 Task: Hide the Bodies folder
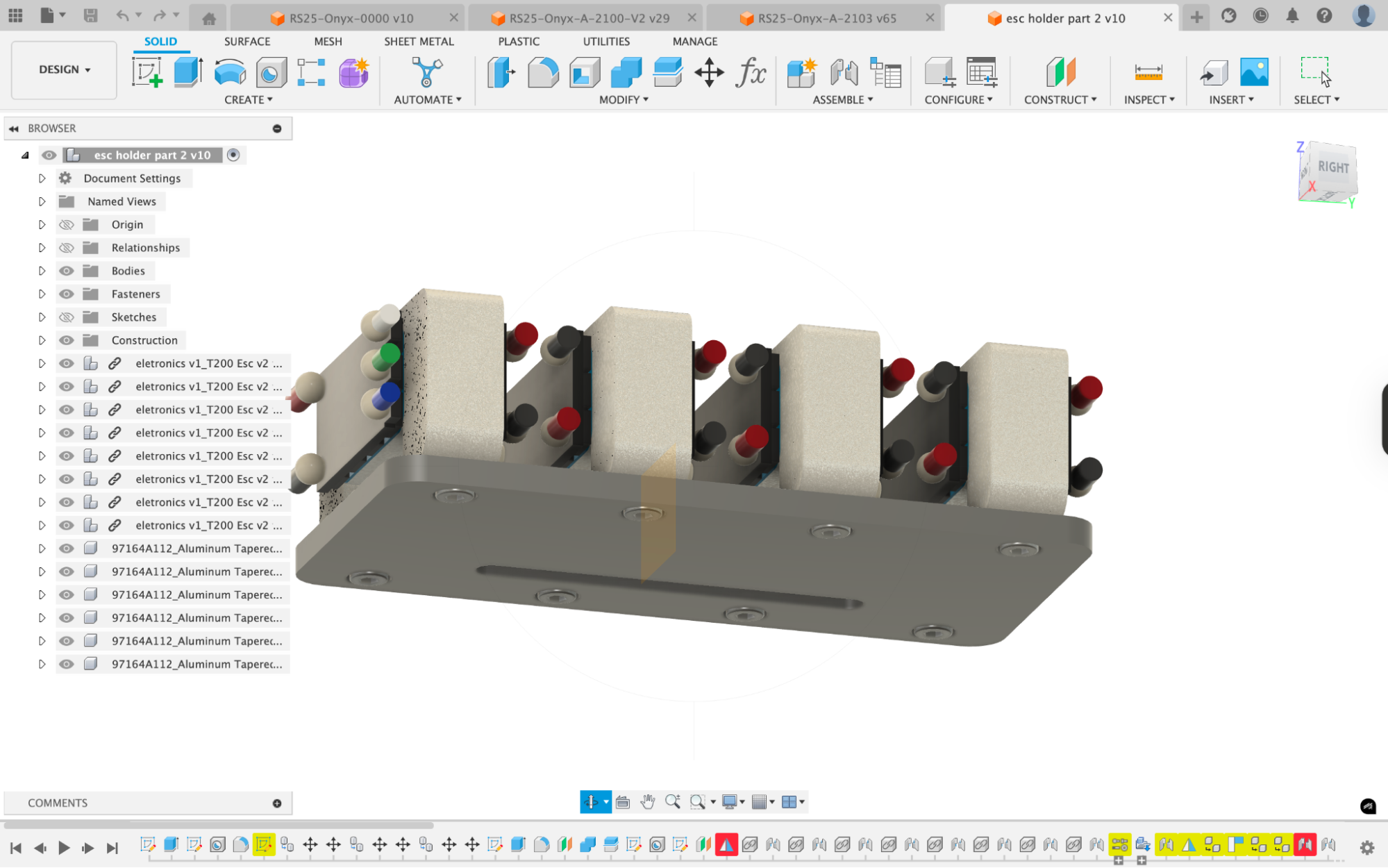pyautogui.click(x=67, y=271)
